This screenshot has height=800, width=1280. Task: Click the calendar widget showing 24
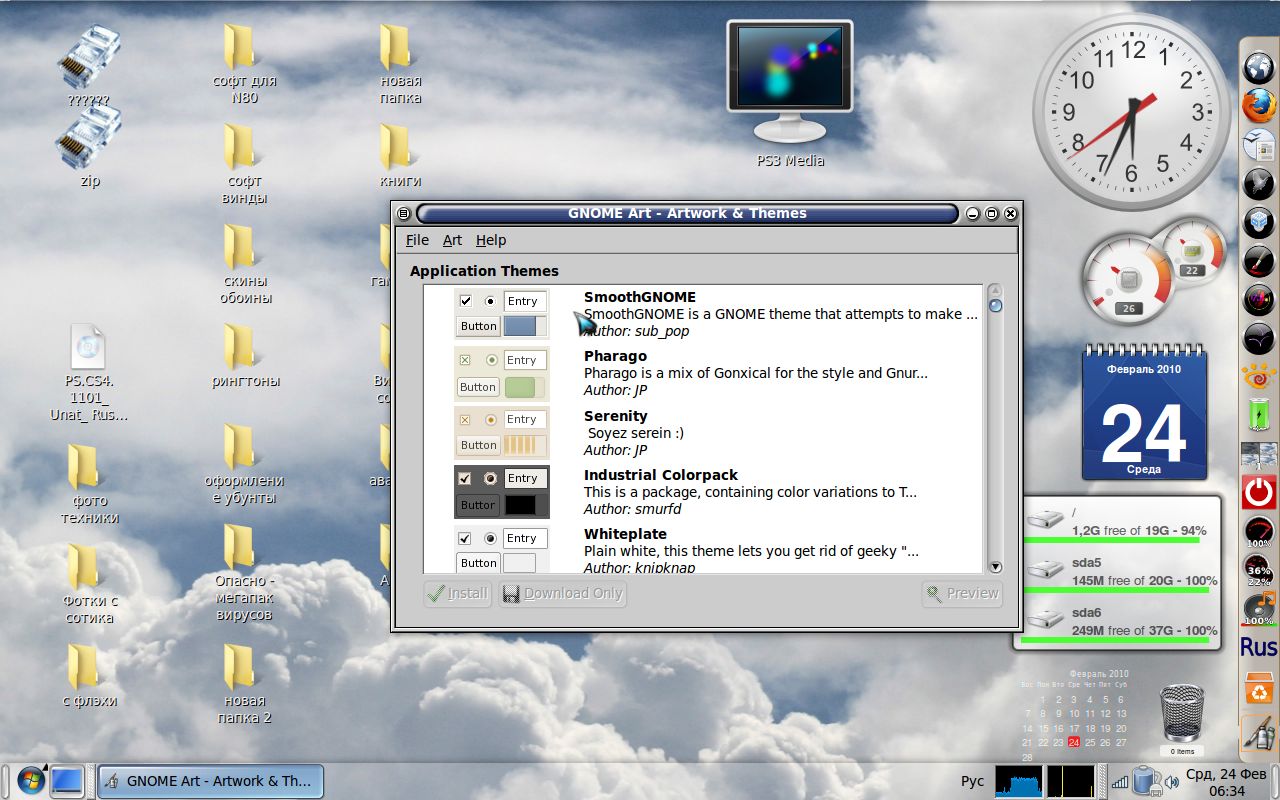click(x=1144, y=411)
